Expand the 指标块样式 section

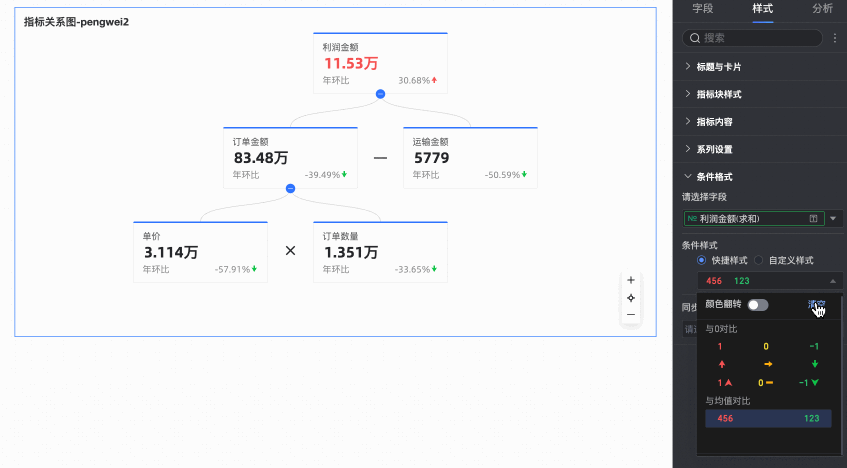pyautogui.click(x=719, y=94)
